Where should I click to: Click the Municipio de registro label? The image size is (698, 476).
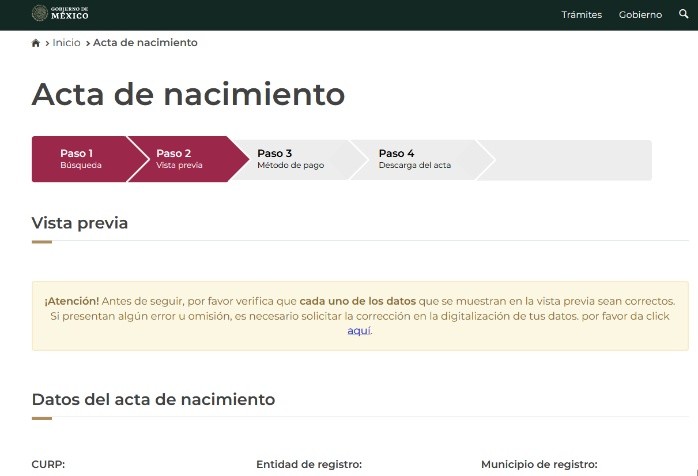538,464
